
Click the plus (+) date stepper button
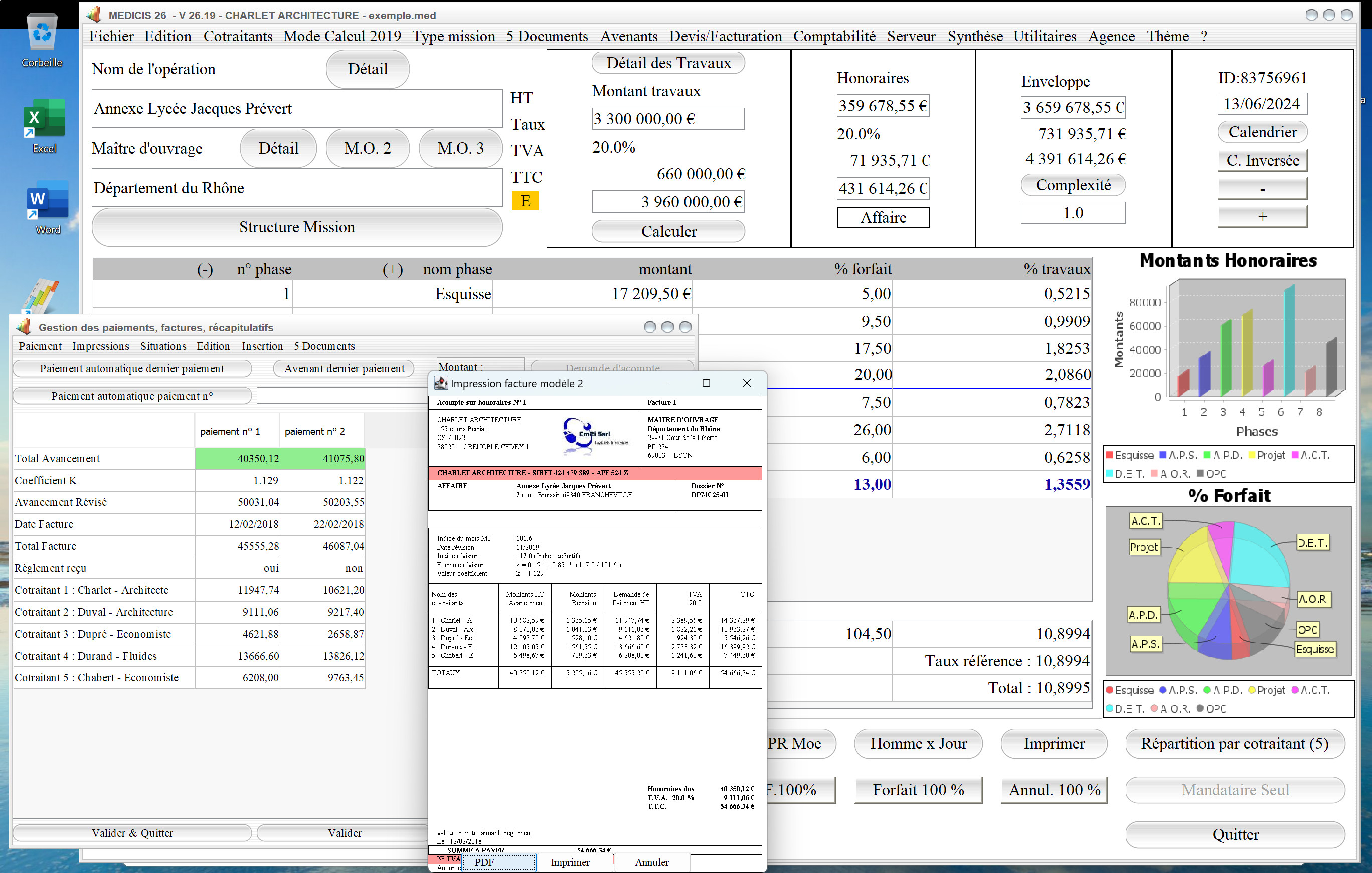click(1262, 216)
